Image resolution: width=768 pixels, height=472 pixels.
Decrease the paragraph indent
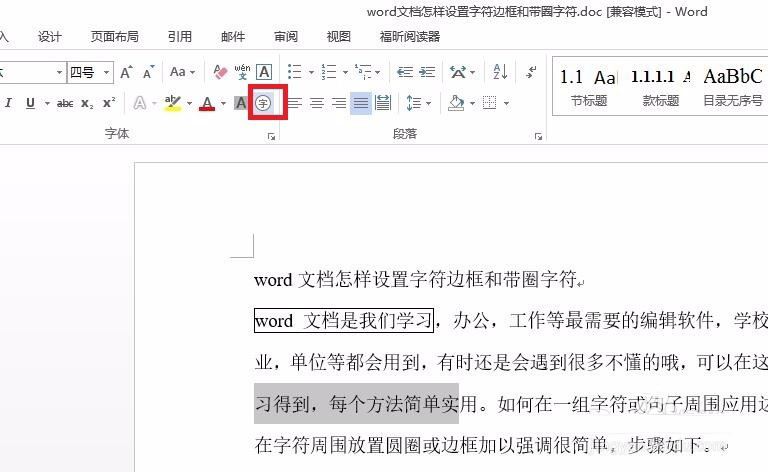coord(405,72)
